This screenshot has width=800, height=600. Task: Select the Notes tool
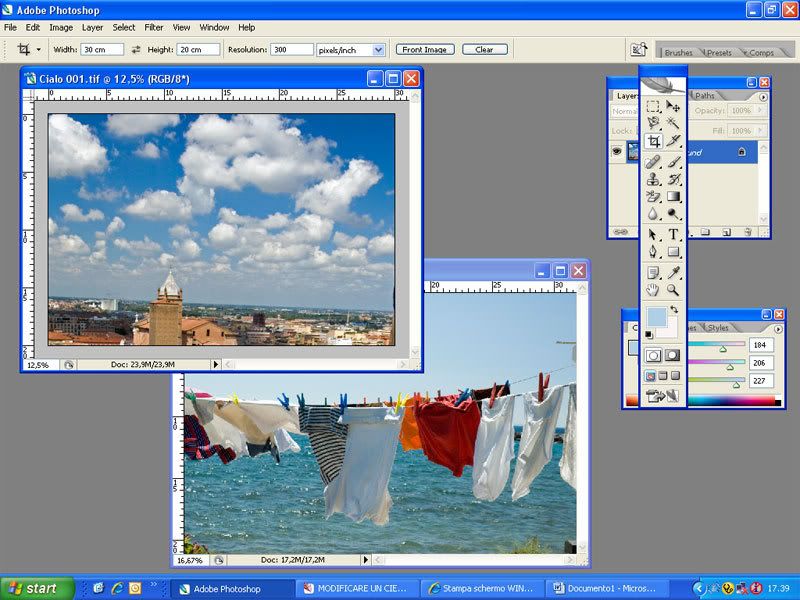click(x=653, y=273)
